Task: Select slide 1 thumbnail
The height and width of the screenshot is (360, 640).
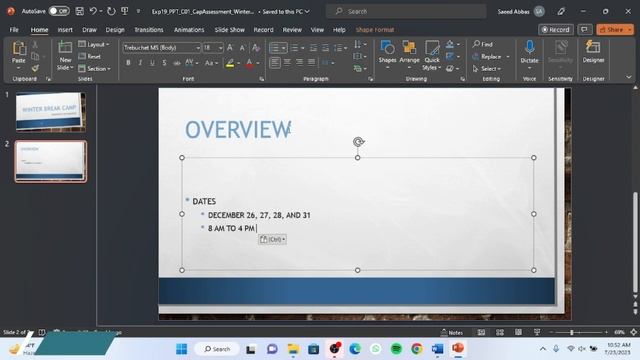Action: (x=51, y=111)
